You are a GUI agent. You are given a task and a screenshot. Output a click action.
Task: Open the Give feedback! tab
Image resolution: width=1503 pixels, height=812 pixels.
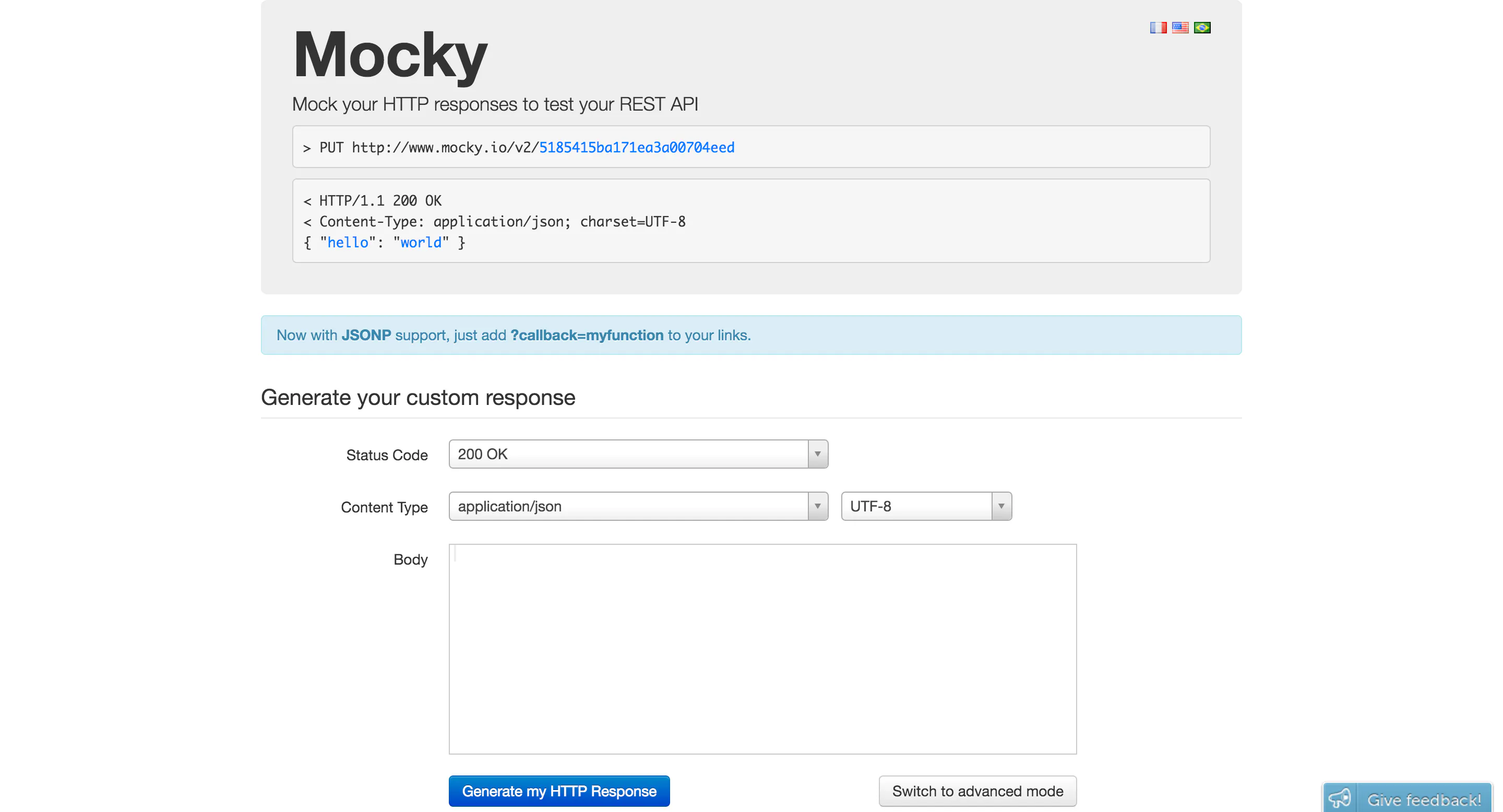(x=1407, y=798)
